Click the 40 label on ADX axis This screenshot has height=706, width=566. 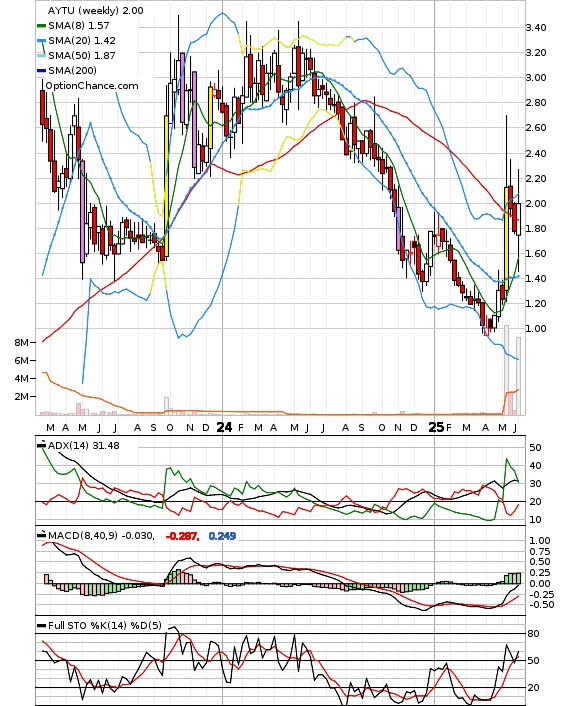pyautogui.click(x=535, y=466)
